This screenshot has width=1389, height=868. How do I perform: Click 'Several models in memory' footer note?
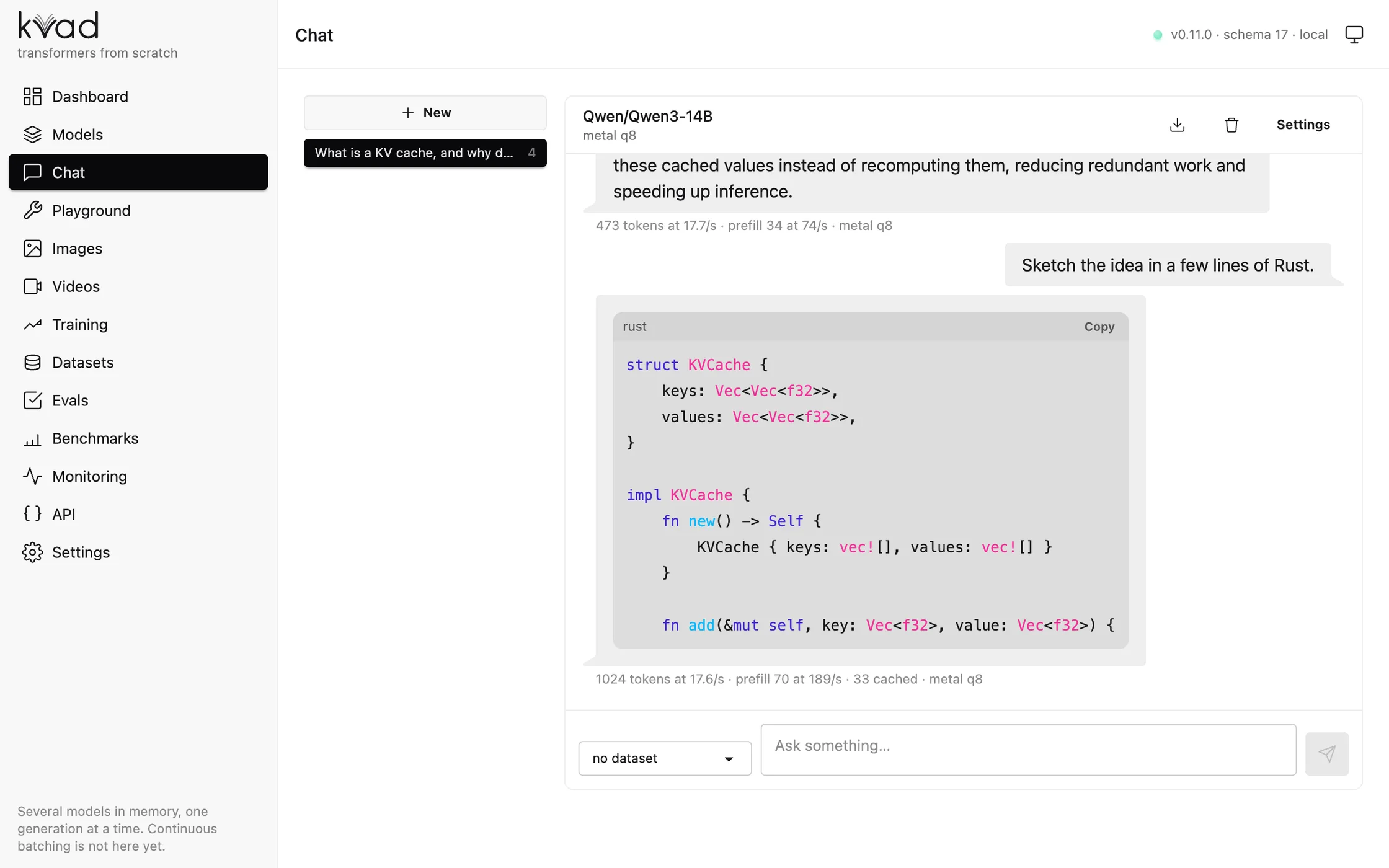[117, 829]
